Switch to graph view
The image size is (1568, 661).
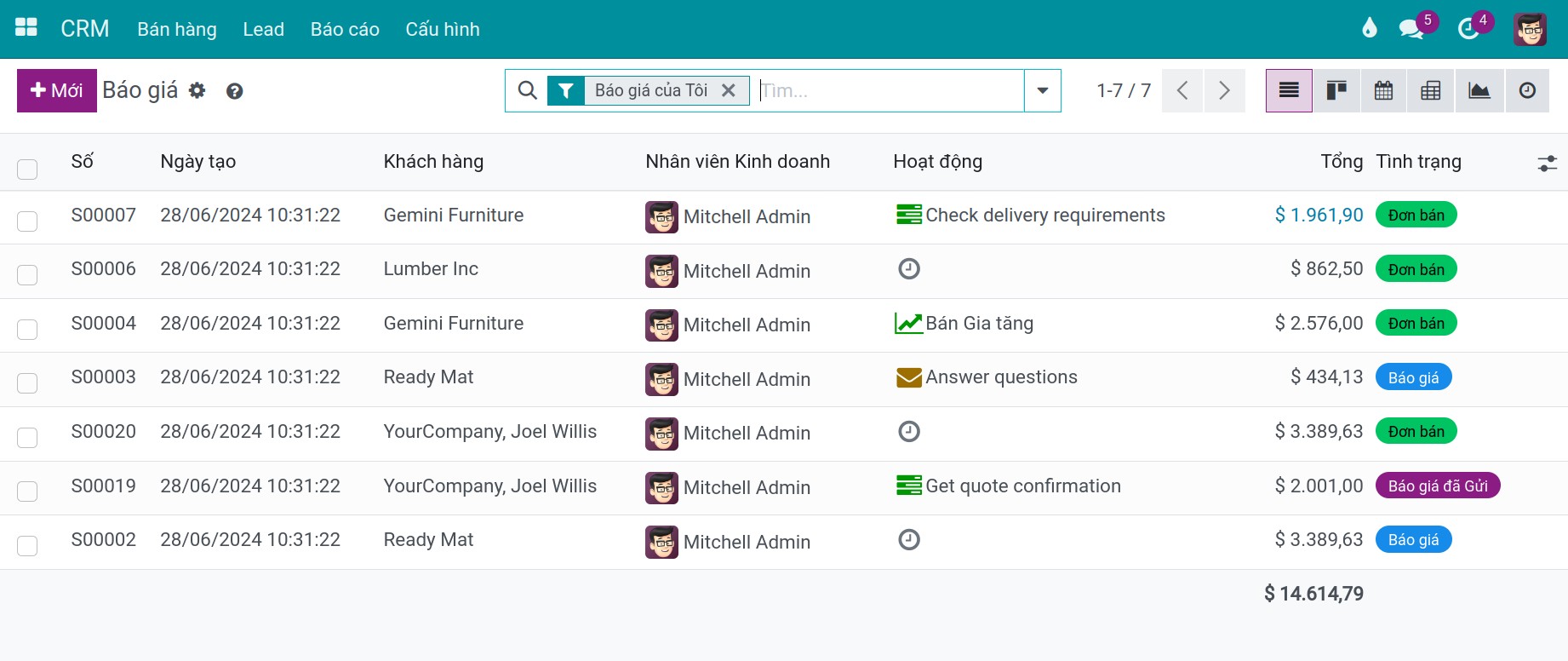[1479, 90]
